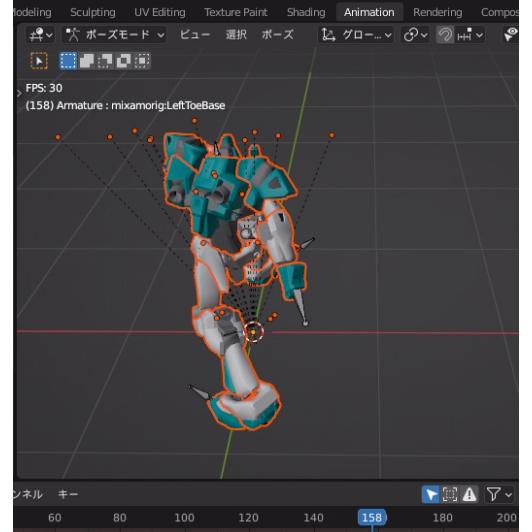The height and width of the screenshot is (532, 532).
Task: Click the current frame 158 marker
Action: coord(372,517)
